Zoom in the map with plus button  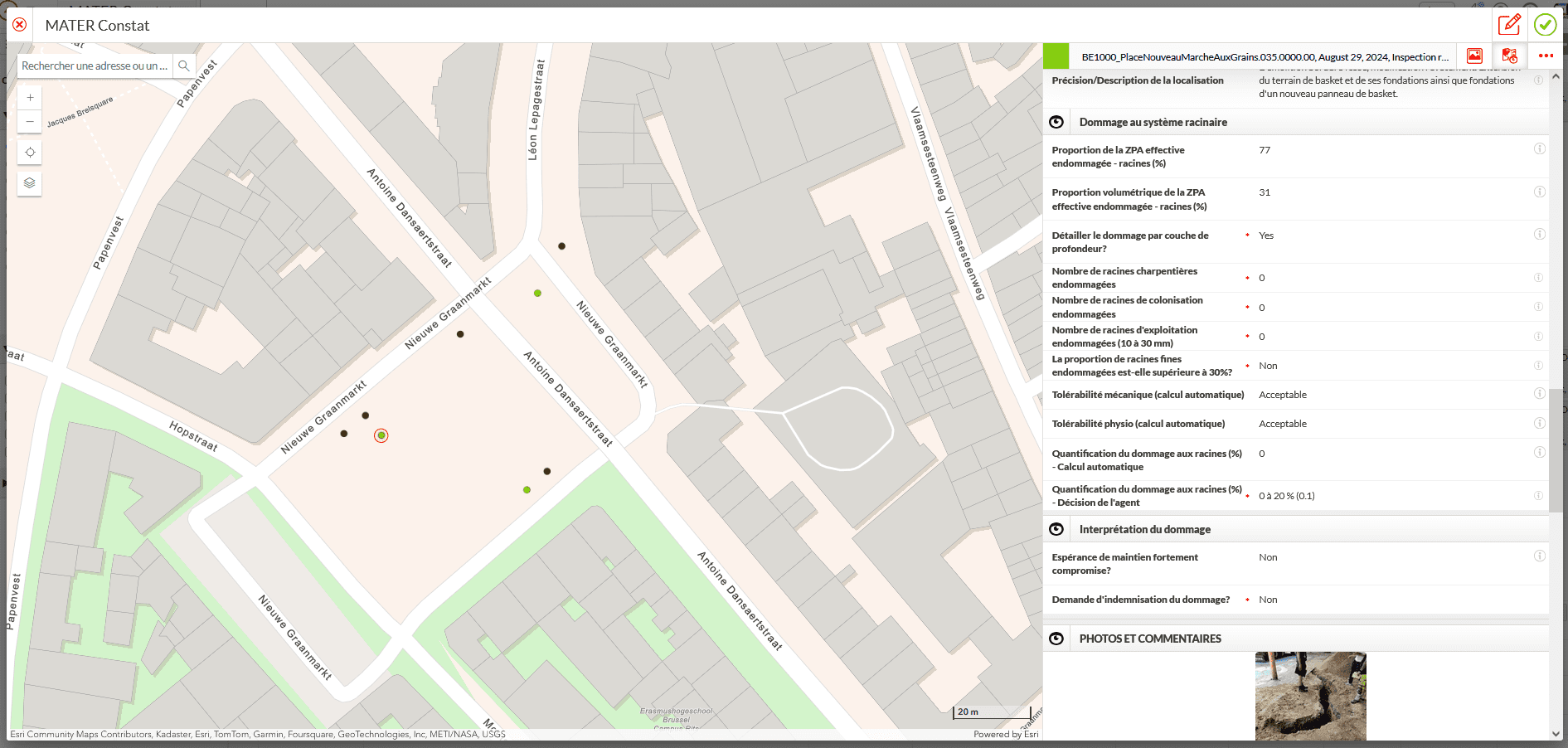coord(30,98)
